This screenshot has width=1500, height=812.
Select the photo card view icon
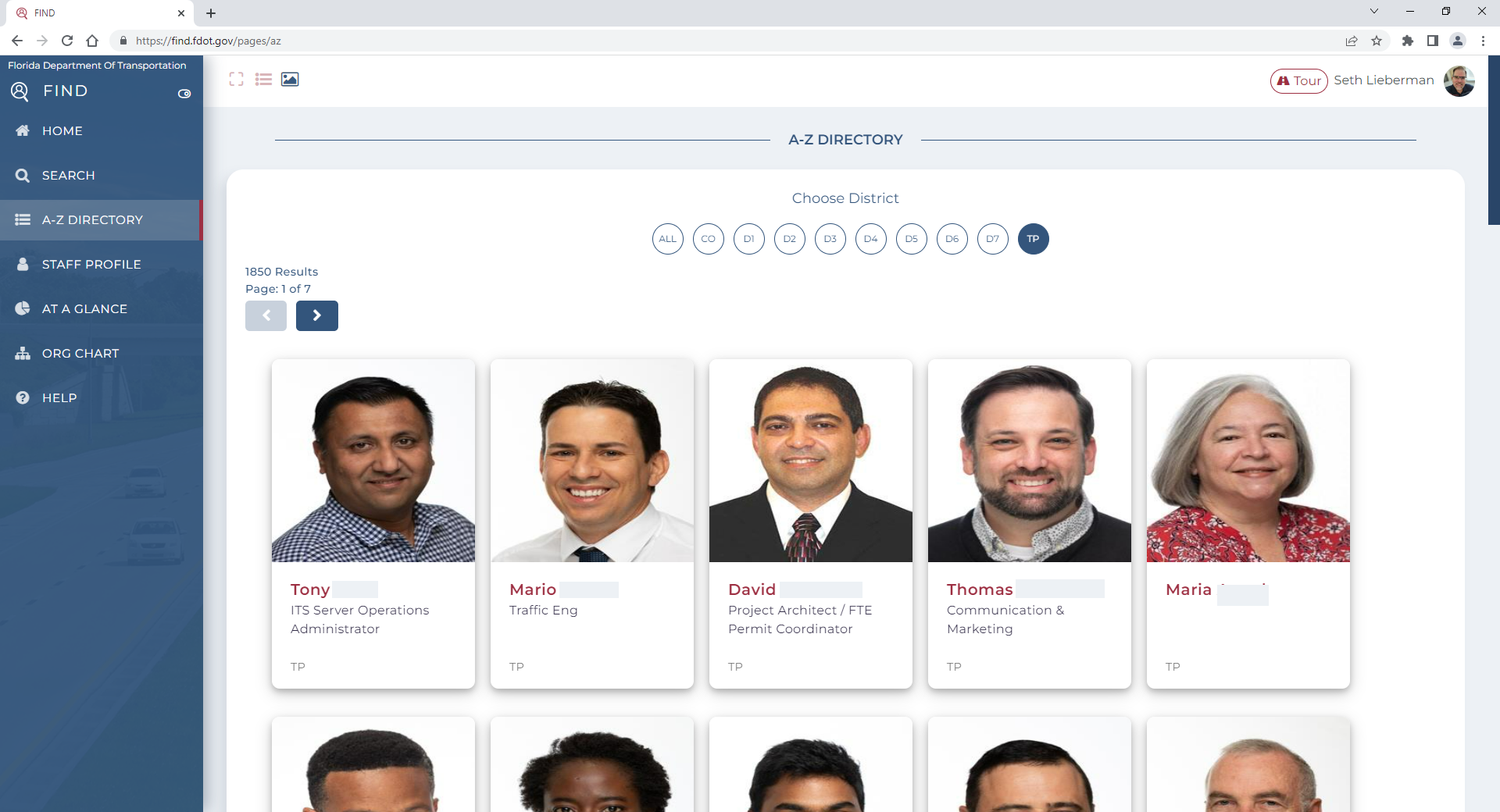(290, 79)
